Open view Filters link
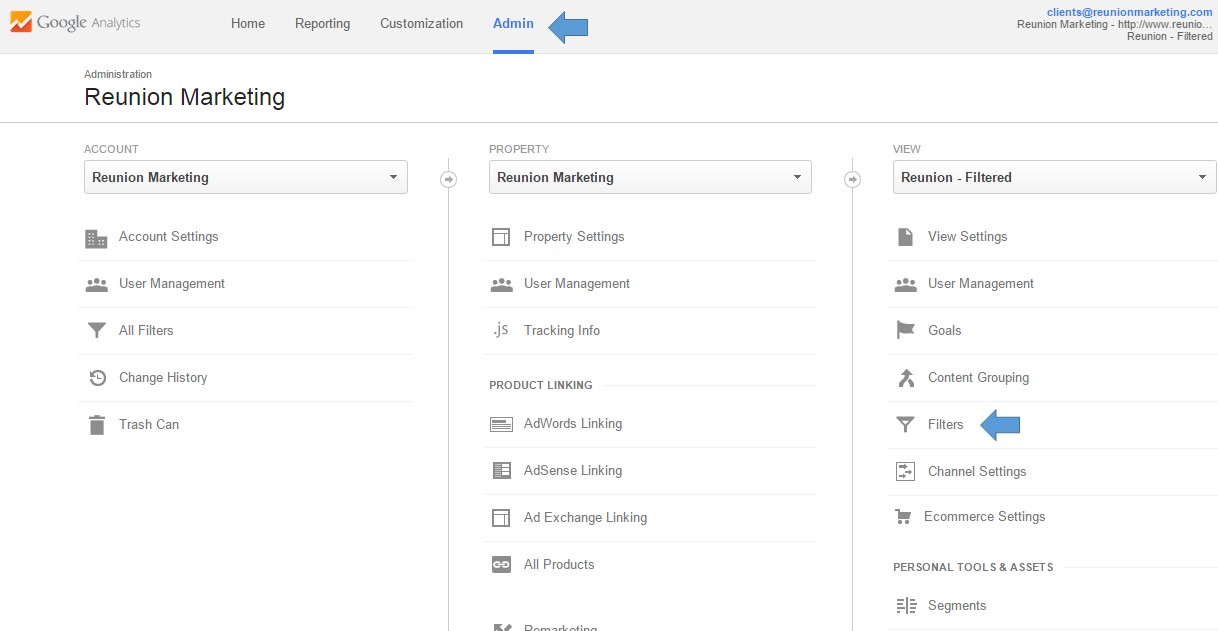1218x631 pixels. pos(945,425)
